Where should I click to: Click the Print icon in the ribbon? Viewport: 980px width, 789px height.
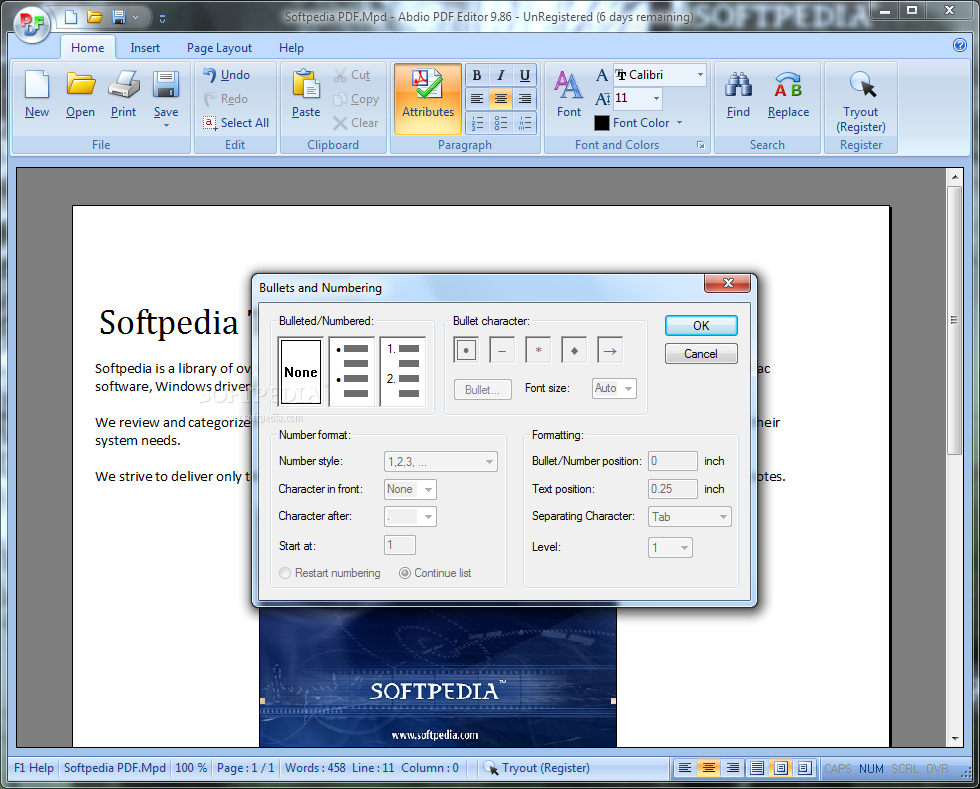(123, 84)
